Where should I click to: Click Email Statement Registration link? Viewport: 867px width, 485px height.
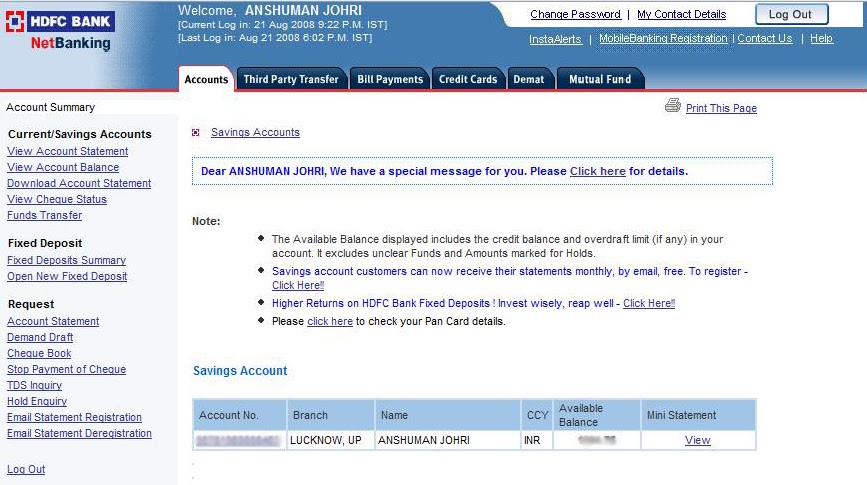click(74, 418)
